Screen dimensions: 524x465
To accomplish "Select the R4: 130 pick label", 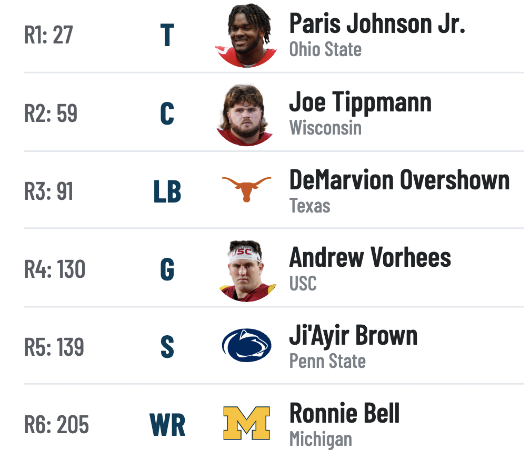I will tap(55, 269).
